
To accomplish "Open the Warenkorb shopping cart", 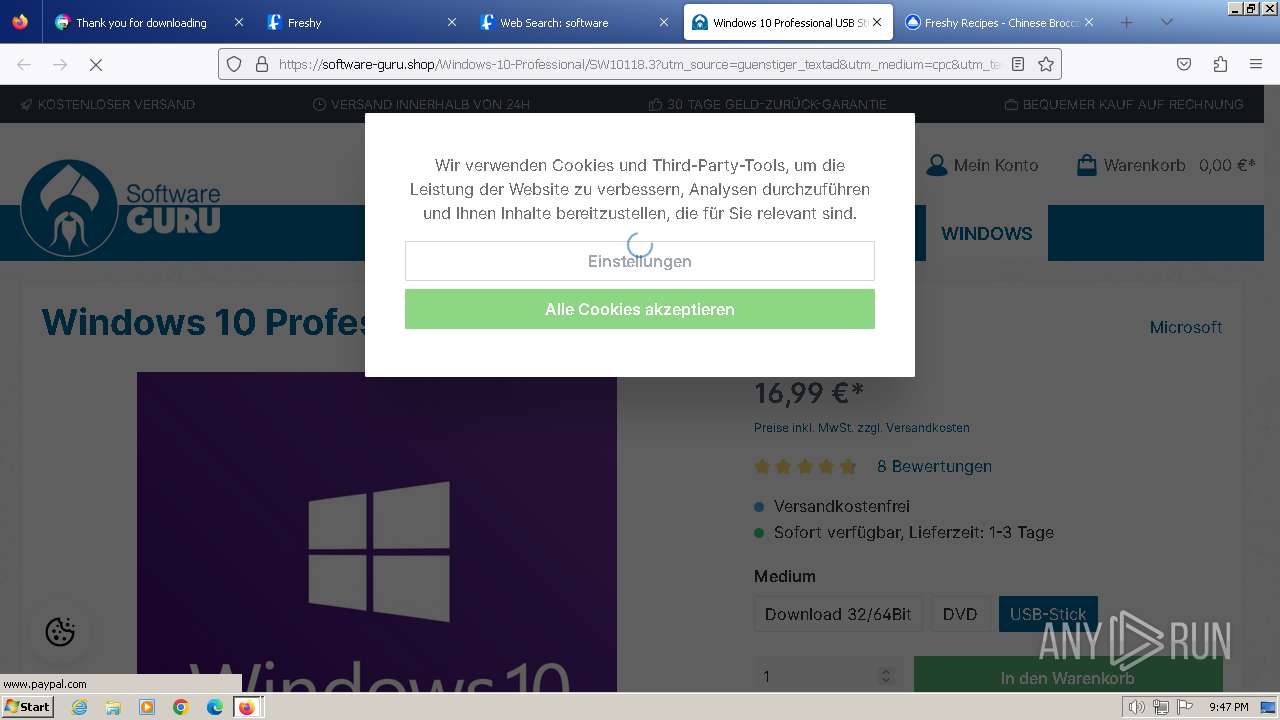I will pyautogui.click(x=1166, y=165).
